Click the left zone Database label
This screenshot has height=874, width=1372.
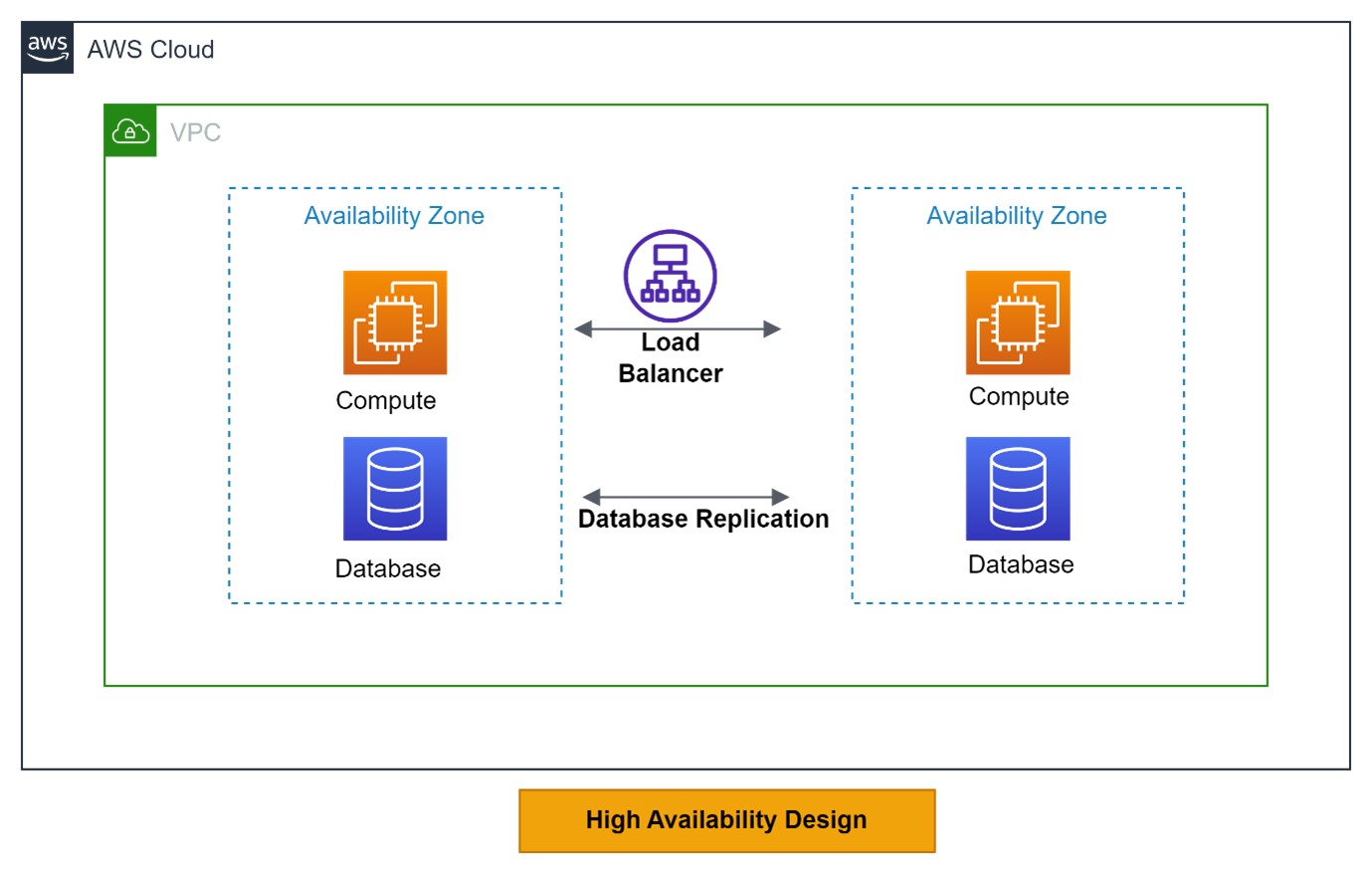[388, 568]
